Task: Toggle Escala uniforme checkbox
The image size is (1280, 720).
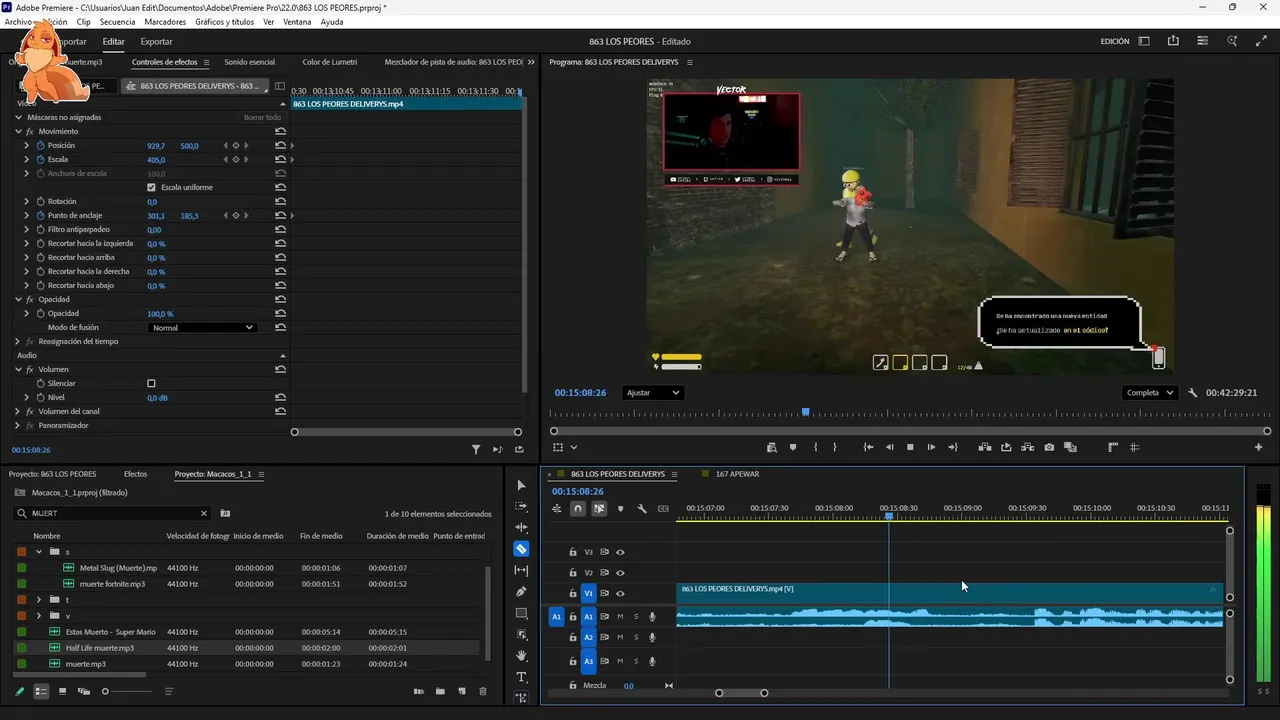Action: tap(151, 188)
